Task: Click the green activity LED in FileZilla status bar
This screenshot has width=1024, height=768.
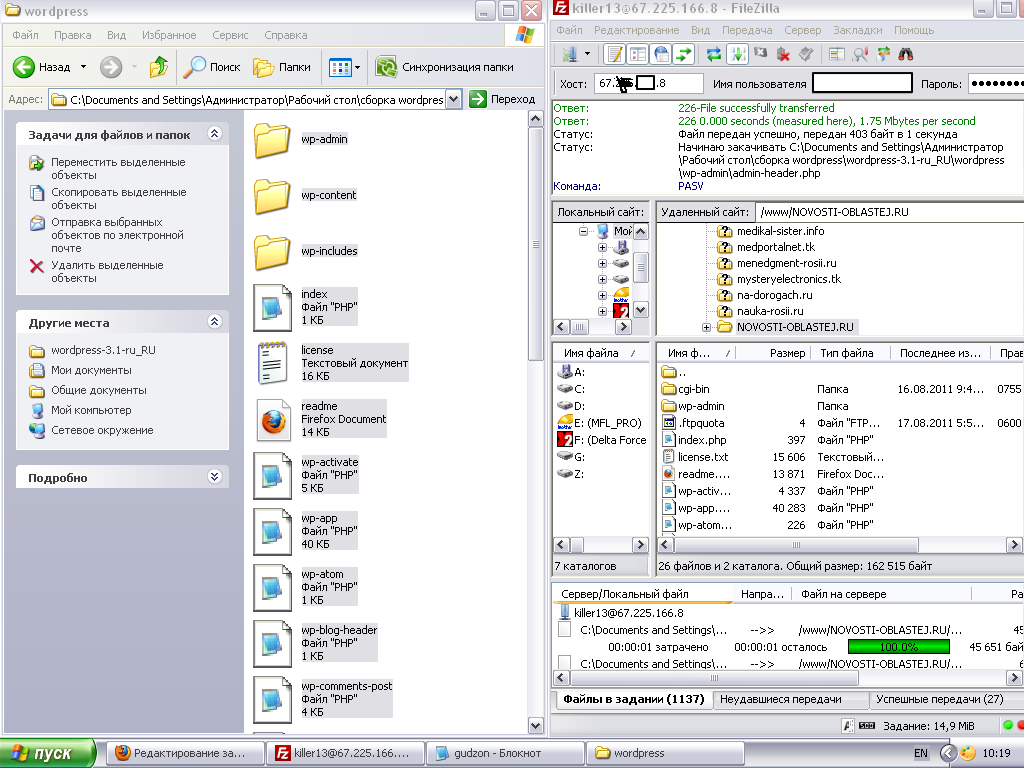Action: tap(1008, 726)
